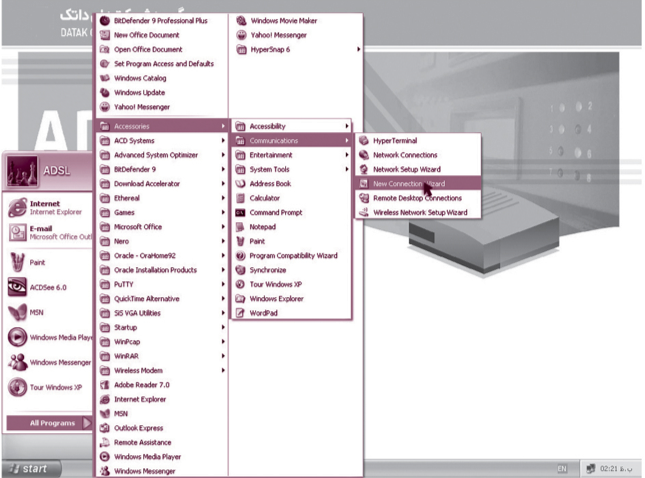Launch Program Compatibility Wizard
The height and width of the screenshot is (478, 645).
click(x=291, y=256)
